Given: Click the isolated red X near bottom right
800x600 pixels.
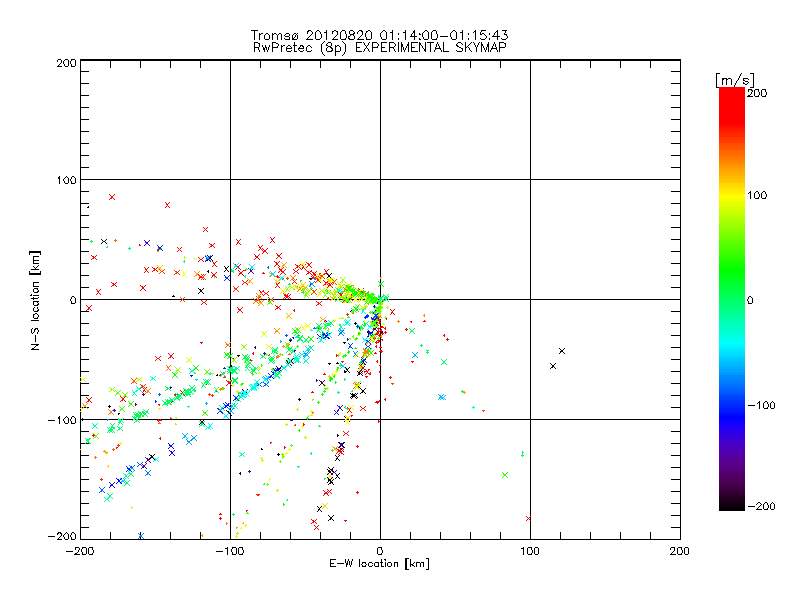Looking at the screenshot, I should (528, 518).
